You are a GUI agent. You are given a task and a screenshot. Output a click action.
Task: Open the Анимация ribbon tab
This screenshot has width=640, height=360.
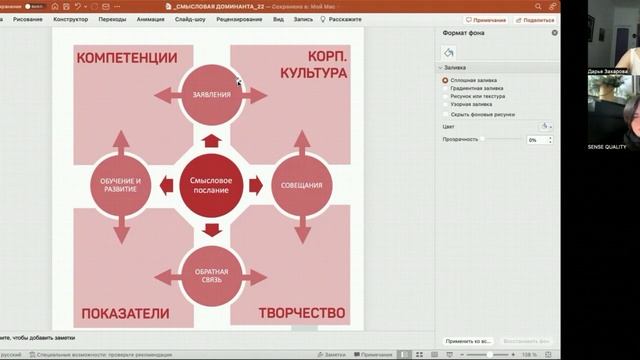[x=151, y=19]
